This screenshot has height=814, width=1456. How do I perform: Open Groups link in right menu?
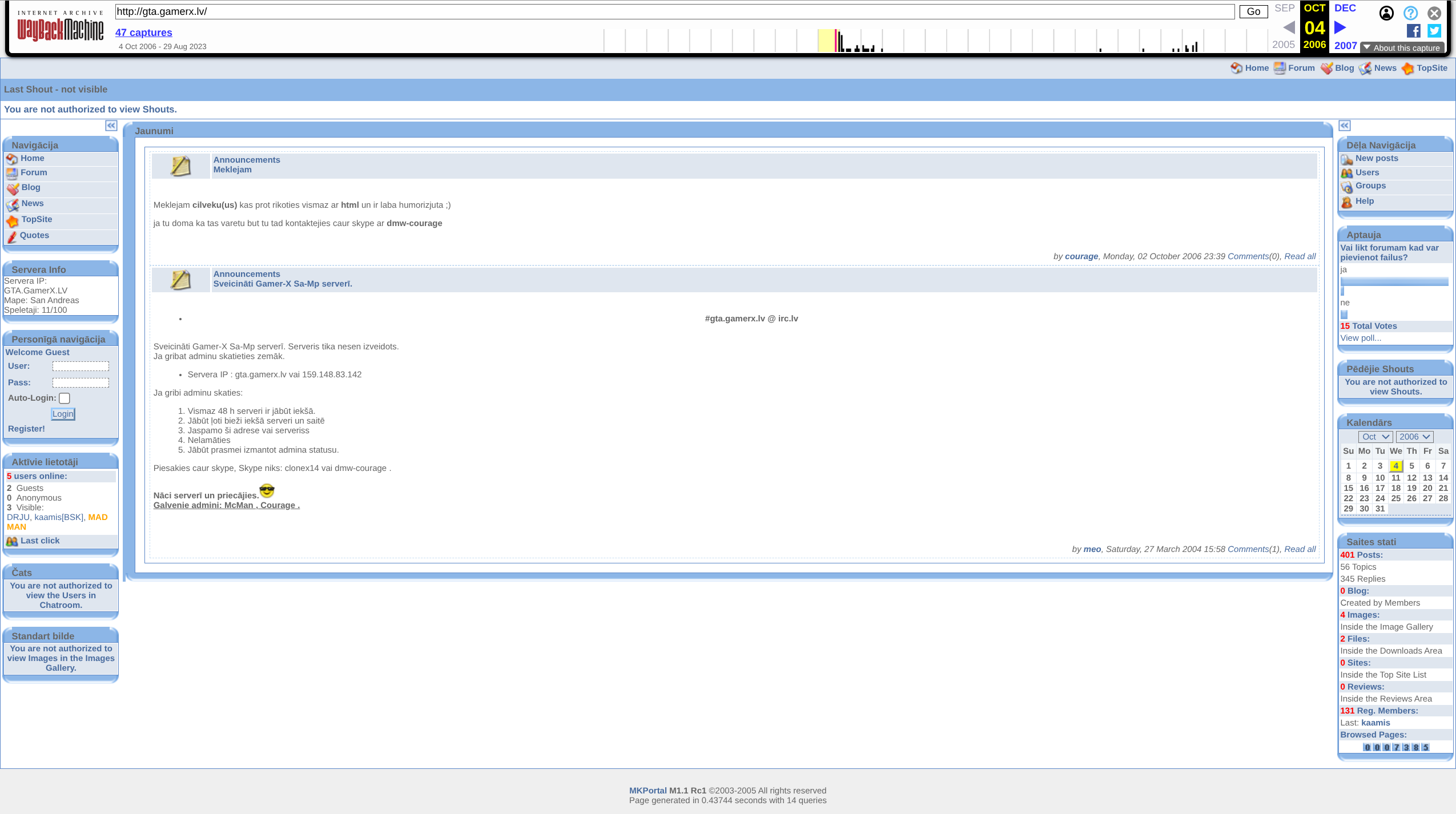click(1370, 186)
